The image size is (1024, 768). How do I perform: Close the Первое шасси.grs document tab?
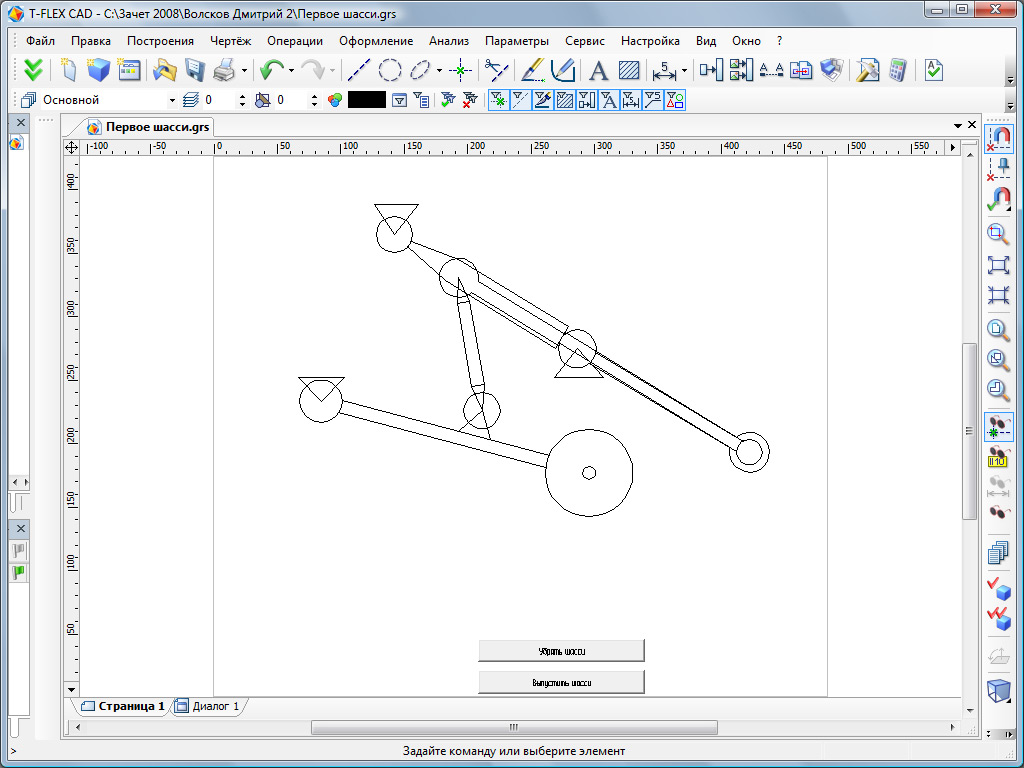click(972, 125)
